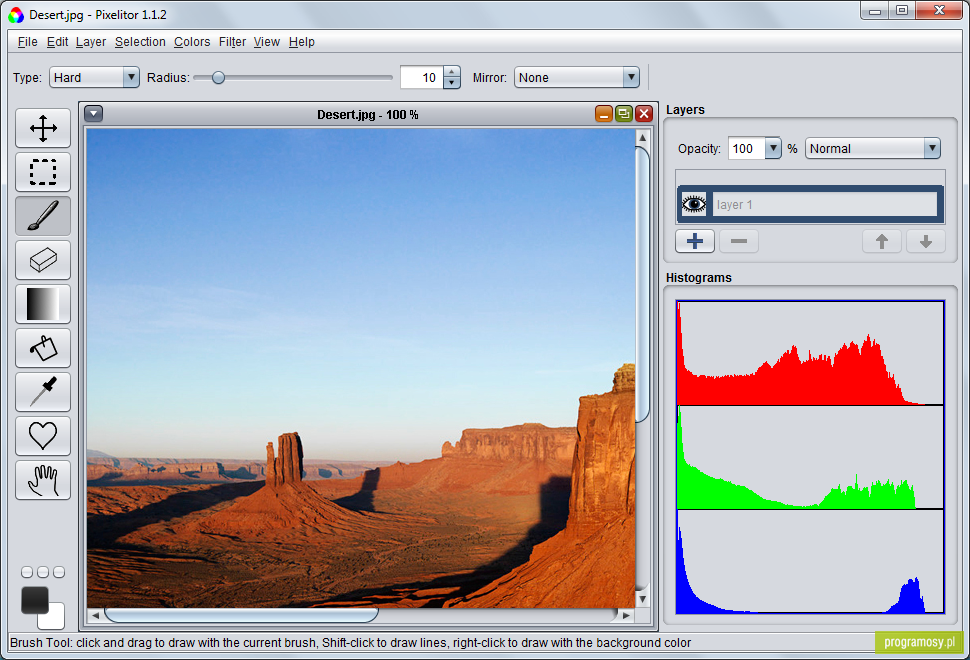Click the Radius value field
970x660 pixels.
(x=422, y=77)
